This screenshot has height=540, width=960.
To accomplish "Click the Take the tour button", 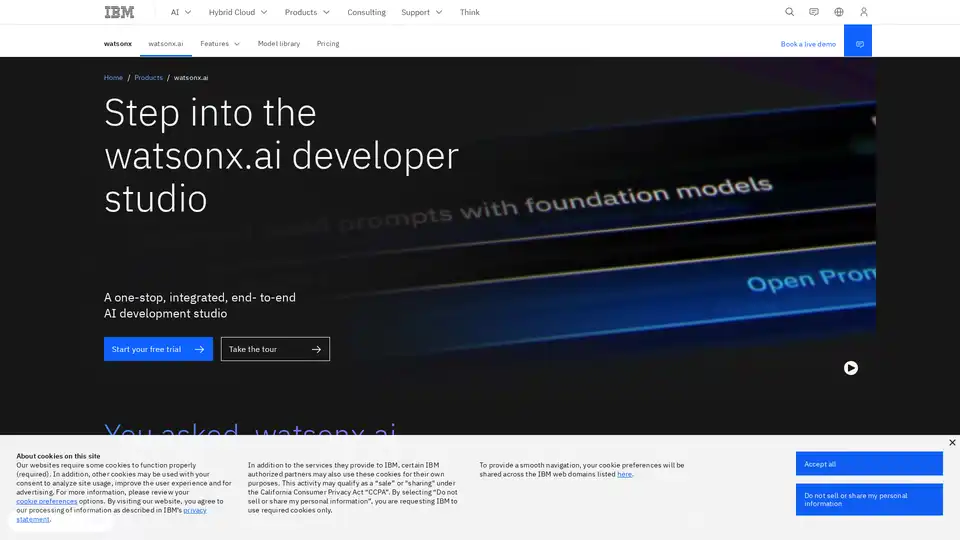I will click(275, 349).
